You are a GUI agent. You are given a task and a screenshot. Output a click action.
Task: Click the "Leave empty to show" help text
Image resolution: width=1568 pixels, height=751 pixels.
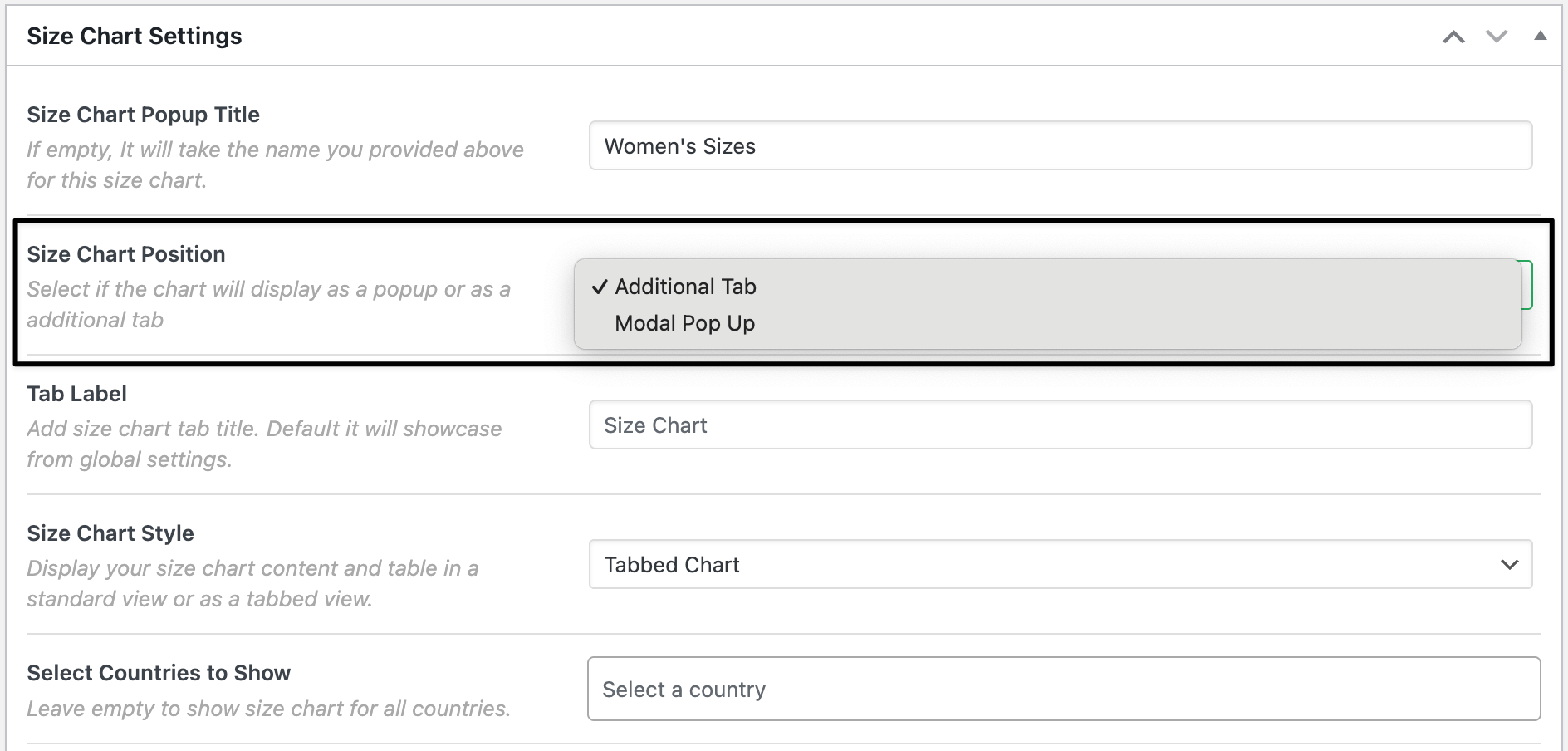(268, 709)
